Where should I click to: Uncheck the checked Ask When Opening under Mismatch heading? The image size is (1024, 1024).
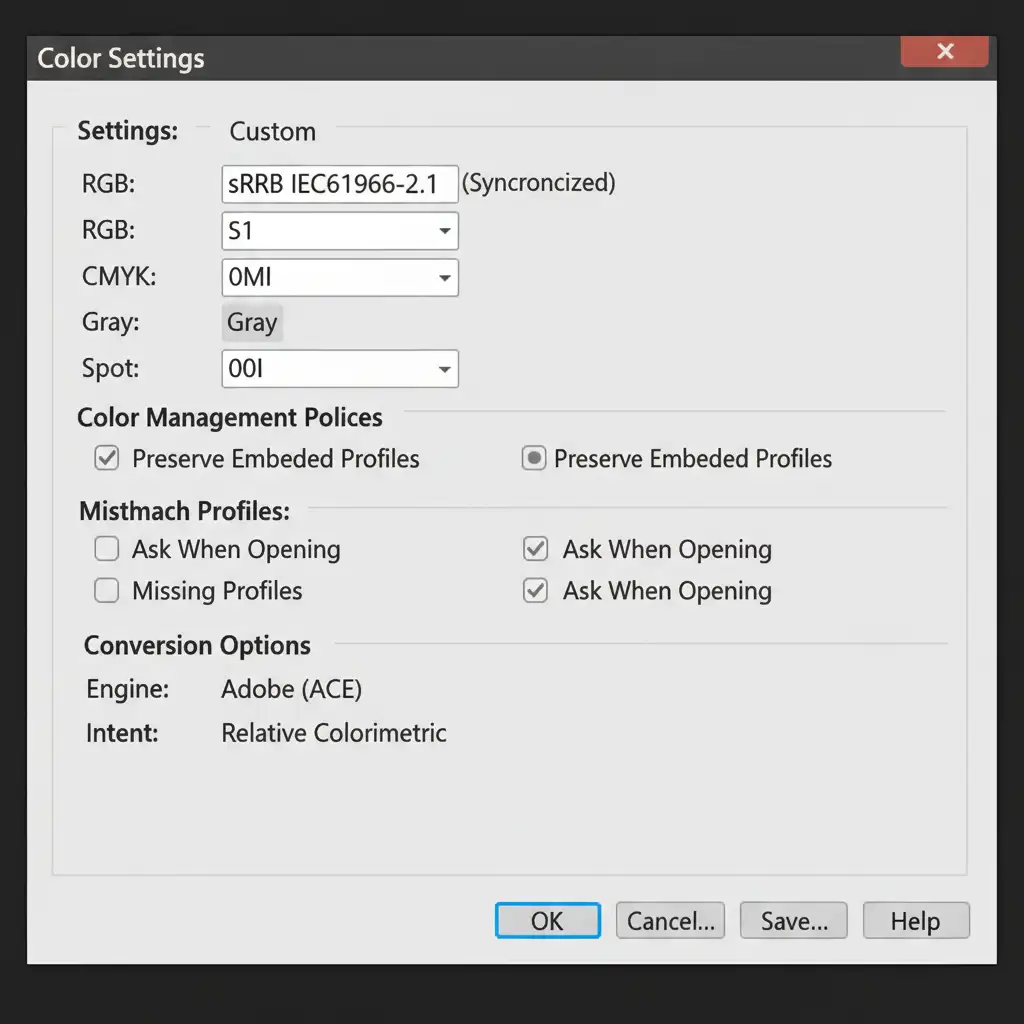(536, 549)
